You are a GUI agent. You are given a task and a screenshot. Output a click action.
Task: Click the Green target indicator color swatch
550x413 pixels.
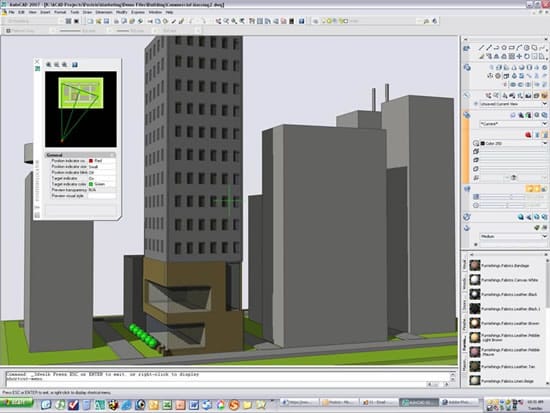91,184
